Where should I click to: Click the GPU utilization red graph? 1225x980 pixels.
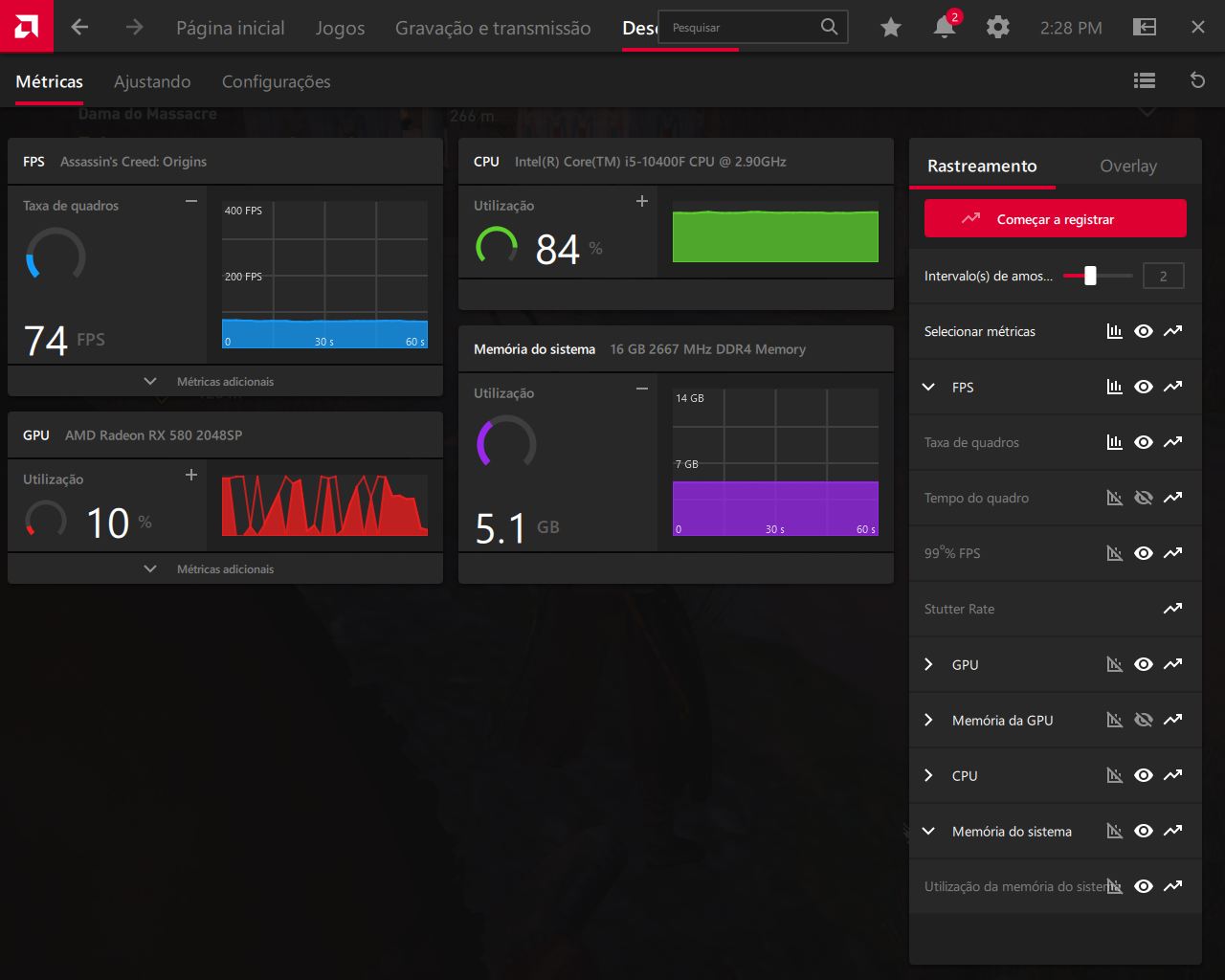coord(324,504)
